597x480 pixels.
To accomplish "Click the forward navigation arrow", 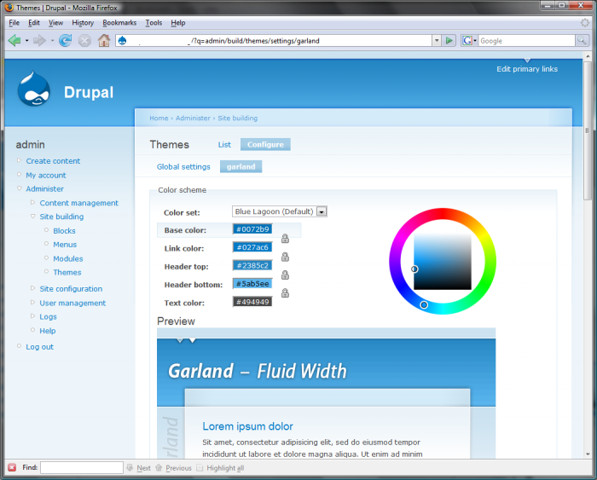I will pyautogui.click(x=39, y=40).
